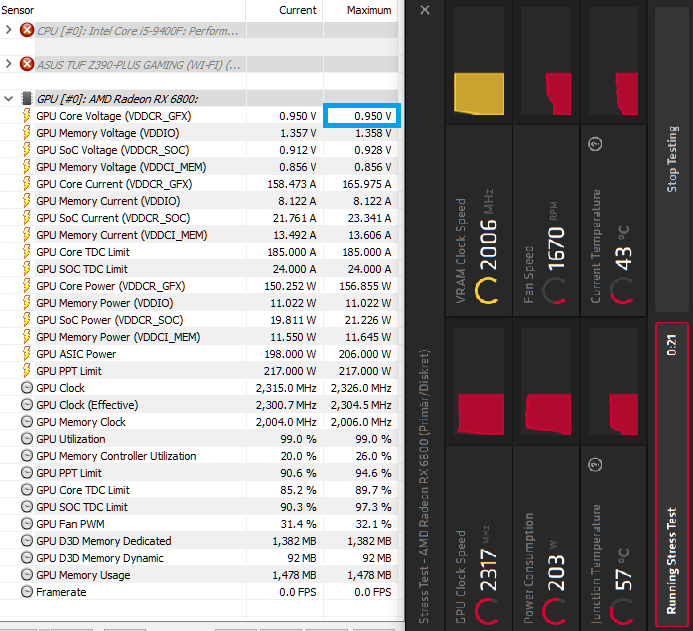The height and width of the screenshot is (631, 693).
Task: Click the lightning icon for GPU Memory Voltage (VDDIO)
Action: coord(27,133)
